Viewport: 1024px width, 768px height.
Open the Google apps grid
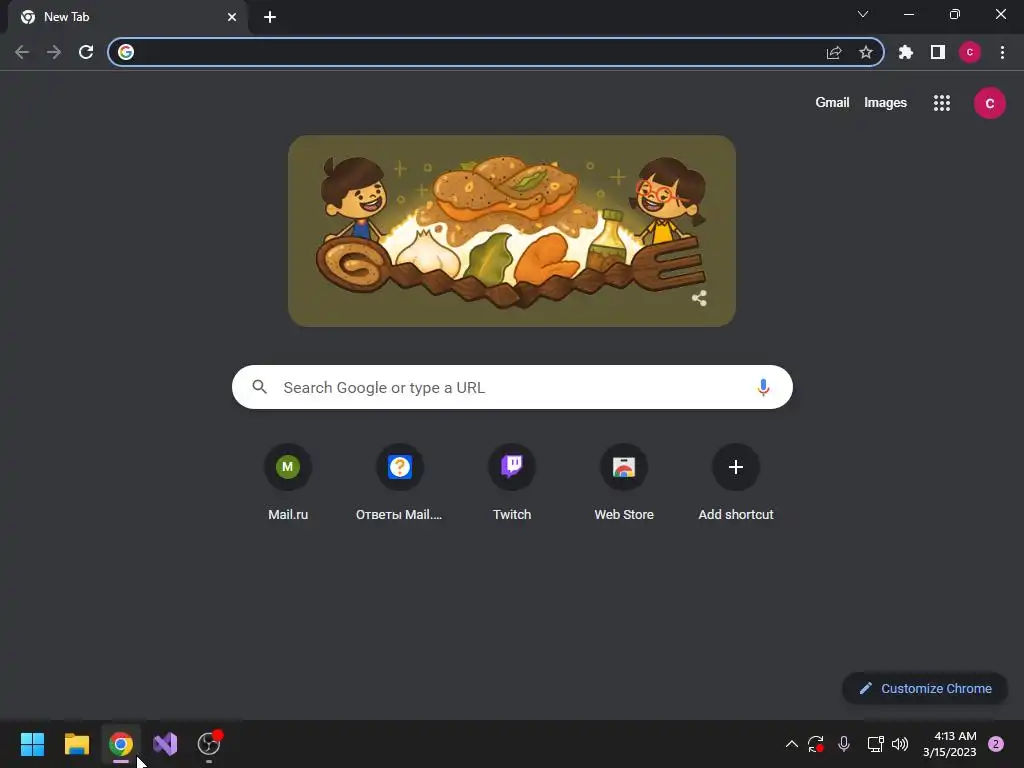[942, 103]
